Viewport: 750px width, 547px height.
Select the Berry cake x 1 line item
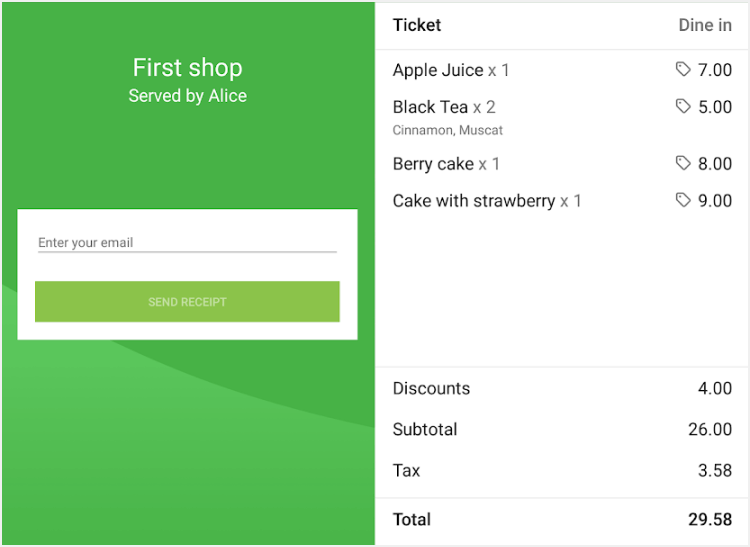pyautogui.click(x=446, y=164)
